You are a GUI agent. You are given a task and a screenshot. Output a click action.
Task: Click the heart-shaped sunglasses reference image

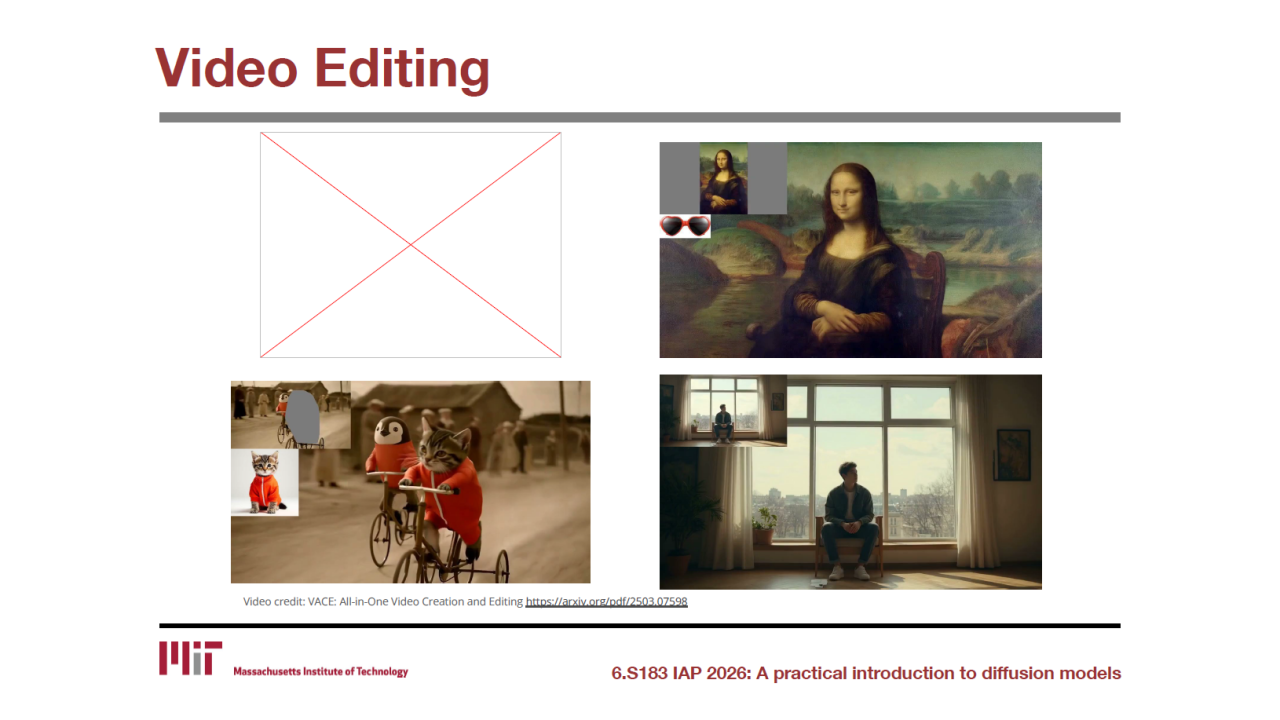pos(685,226)
